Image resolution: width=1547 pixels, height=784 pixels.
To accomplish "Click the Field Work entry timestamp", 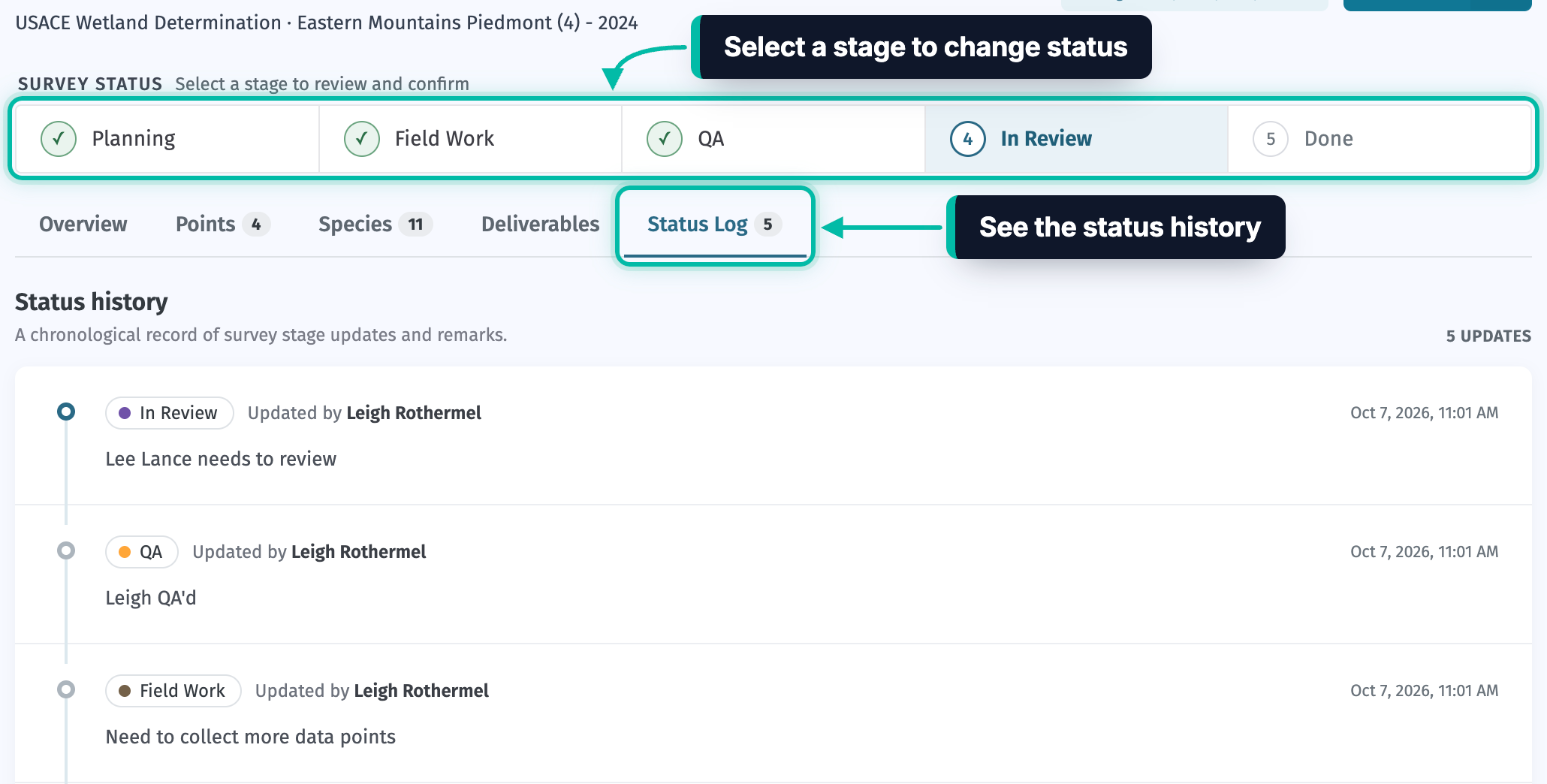I will click(x=1424, y=690).
